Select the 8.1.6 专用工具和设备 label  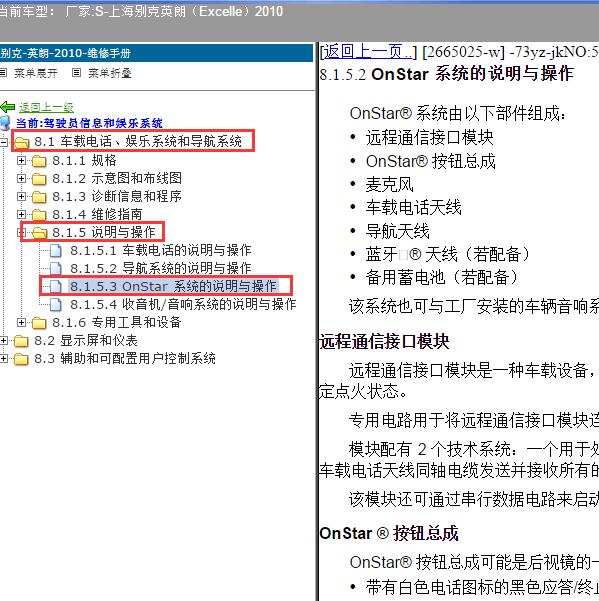pyautogui.click(x=117, y=322)
